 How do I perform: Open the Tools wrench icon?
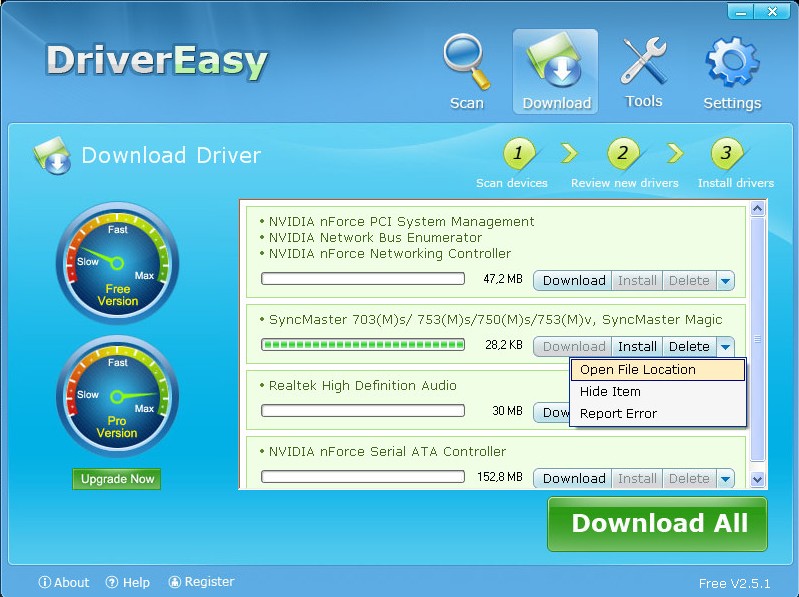pos(644,61)
